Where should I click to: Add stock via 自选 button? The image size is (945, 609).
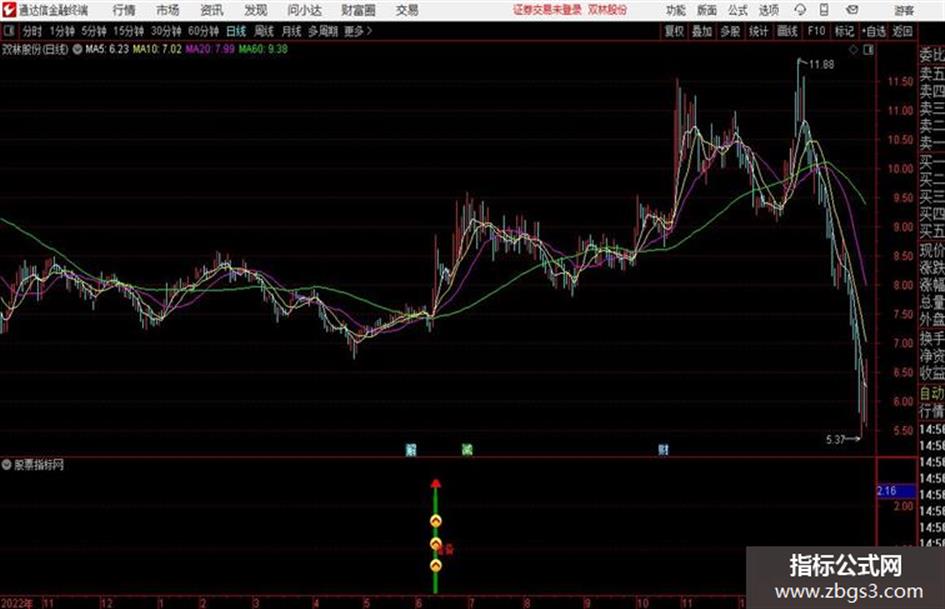click(874, 31)
